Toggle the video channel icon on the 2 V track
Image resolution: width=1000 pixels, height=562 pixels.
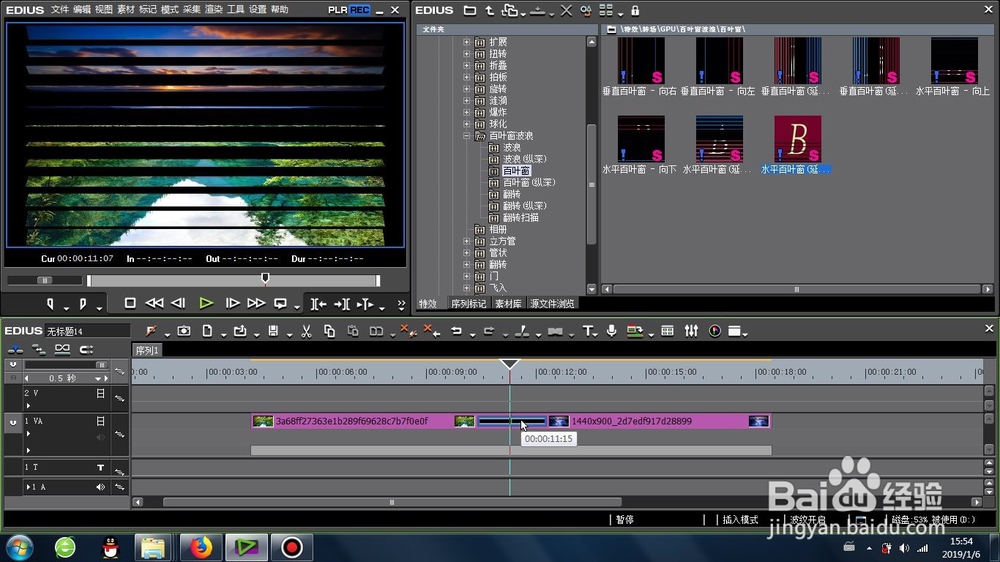pyautogui.click(x=101, y=394)
